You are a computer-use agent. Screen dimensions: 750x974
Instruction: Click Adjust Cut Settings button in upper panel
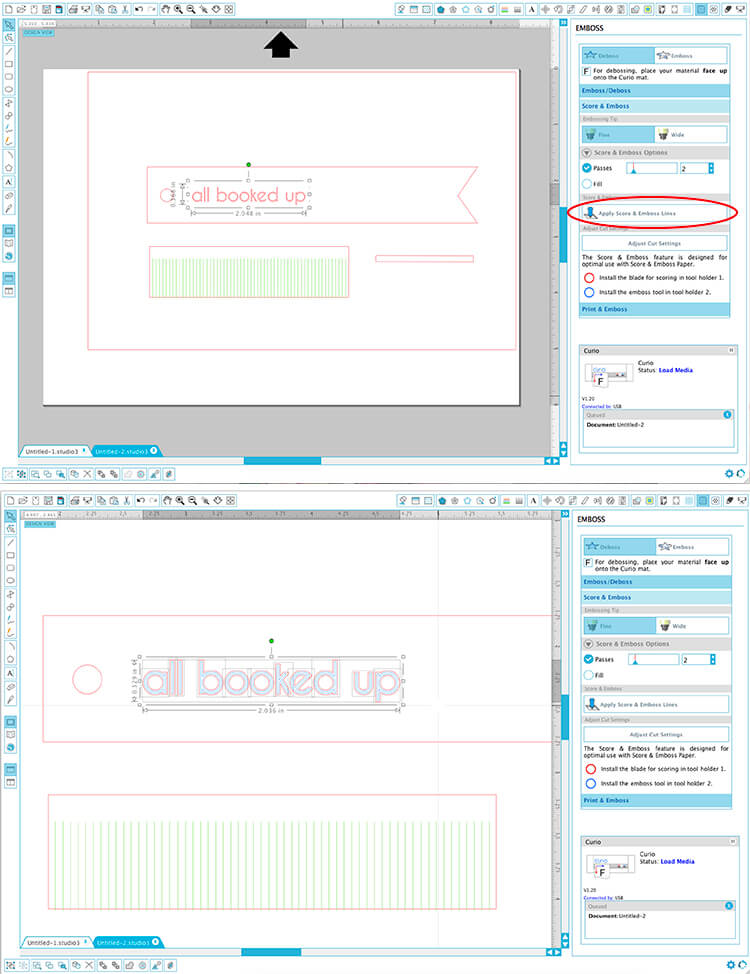[654, 244]
